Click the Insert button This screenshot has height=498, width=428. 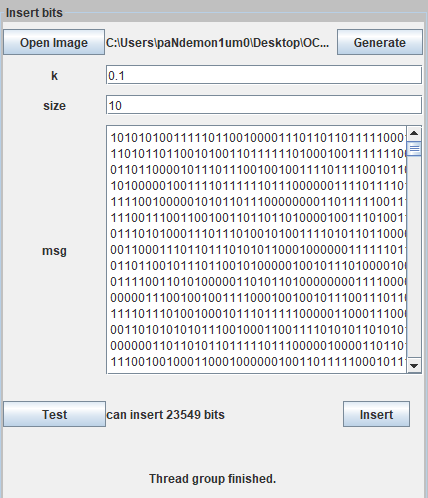[x=376, y=414]
